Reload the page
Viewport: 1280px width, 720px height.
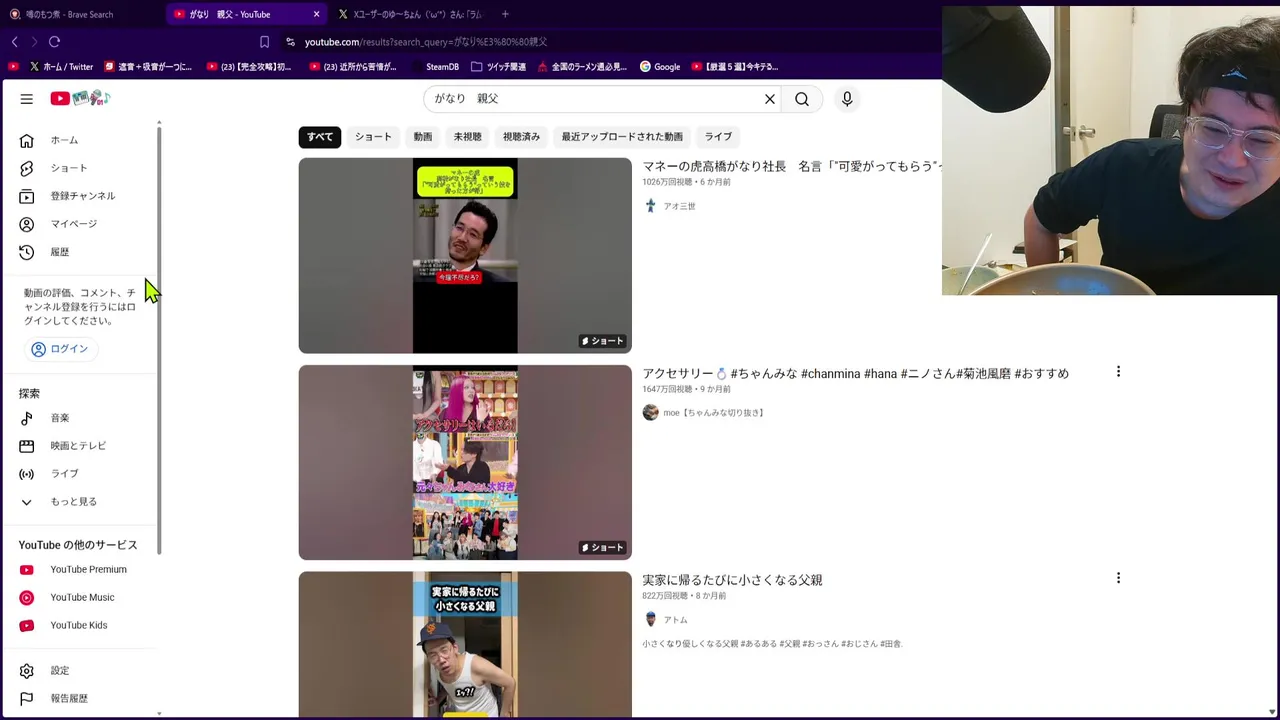(54, 42)
